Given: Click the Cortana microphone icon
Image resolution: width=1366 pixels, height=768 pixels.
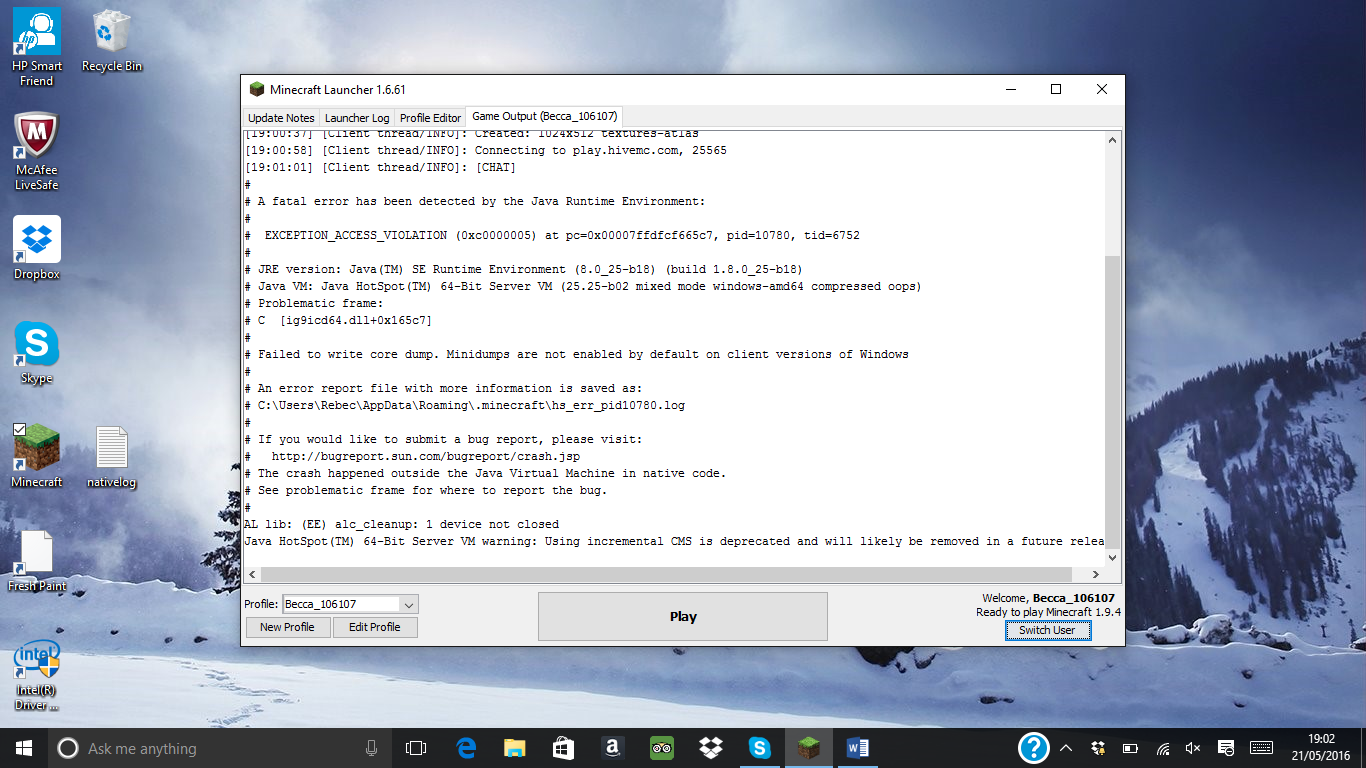Looking at the screenshot, I should [x=372, y=748].
